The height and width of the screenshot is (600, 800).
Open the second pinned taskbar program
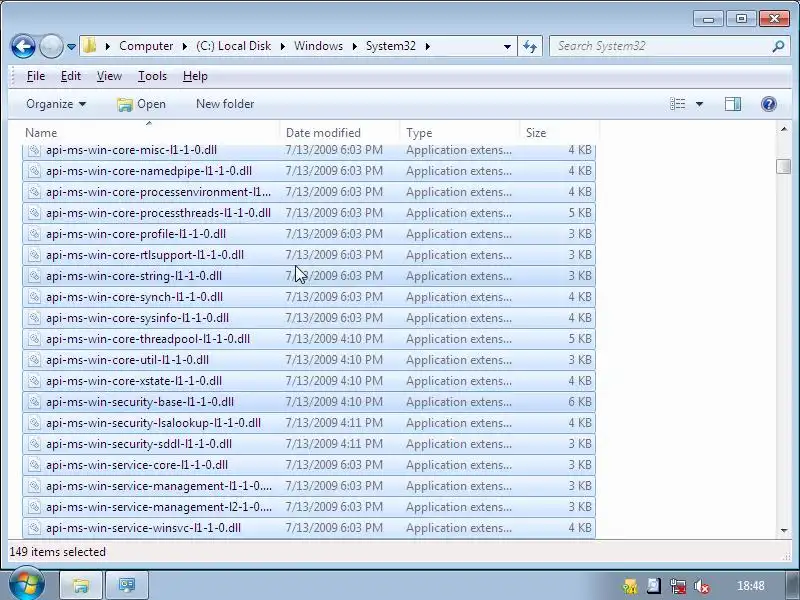coord(127,585)
